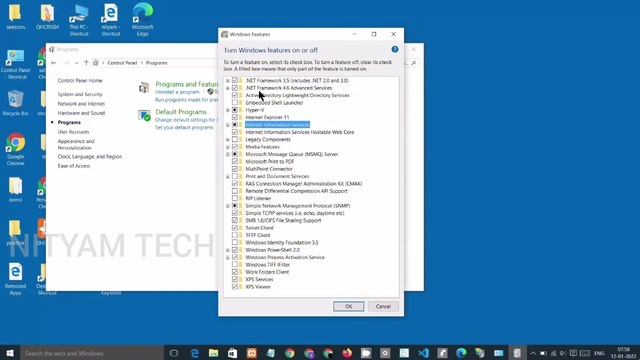Open Hardware and Sound category
This screenshot has width=640, height=360.
pyautogui.click(x=81, y=113)
